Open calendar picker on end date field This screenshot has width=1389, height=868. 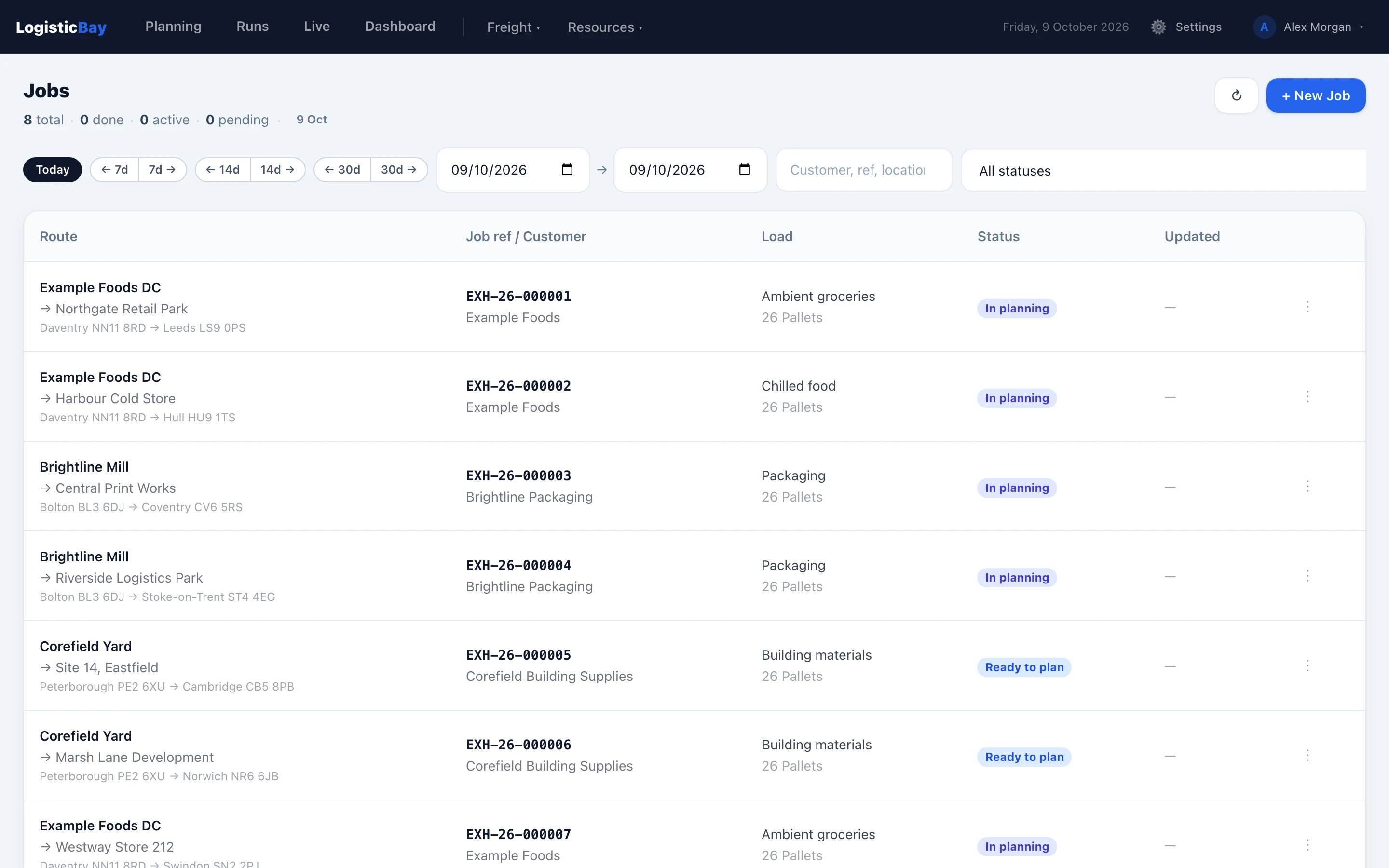click(745, 169)
